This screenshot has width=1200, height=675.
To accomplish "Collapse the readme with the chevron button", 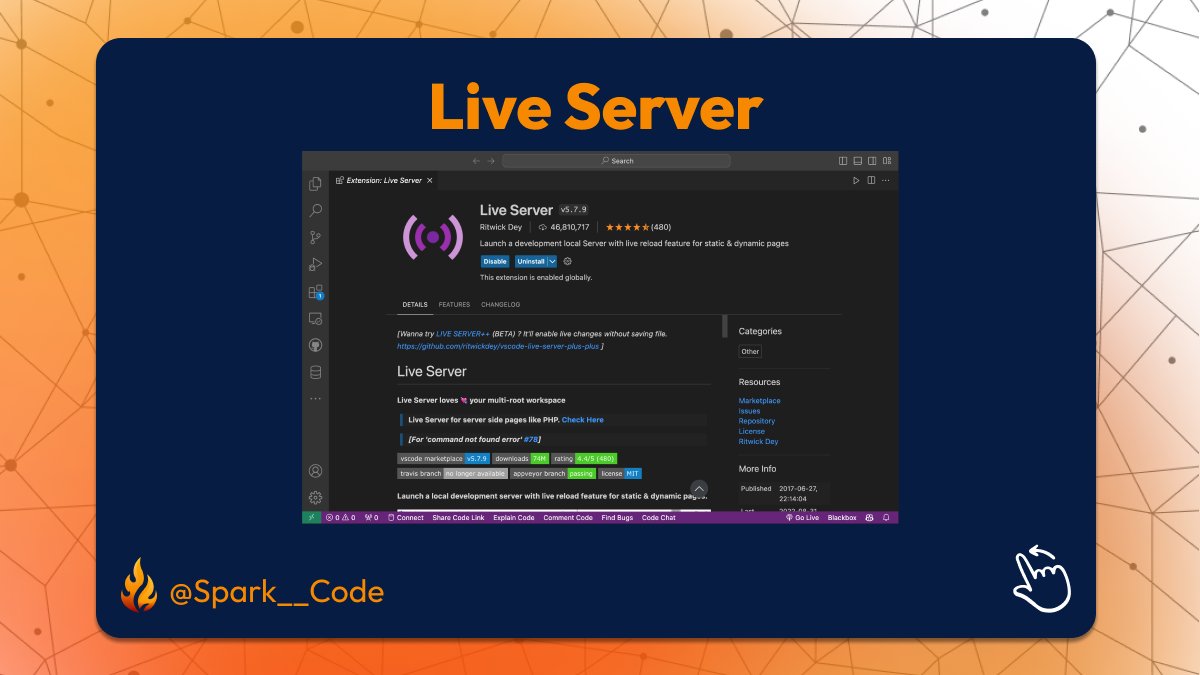I will tap(699, 490).
